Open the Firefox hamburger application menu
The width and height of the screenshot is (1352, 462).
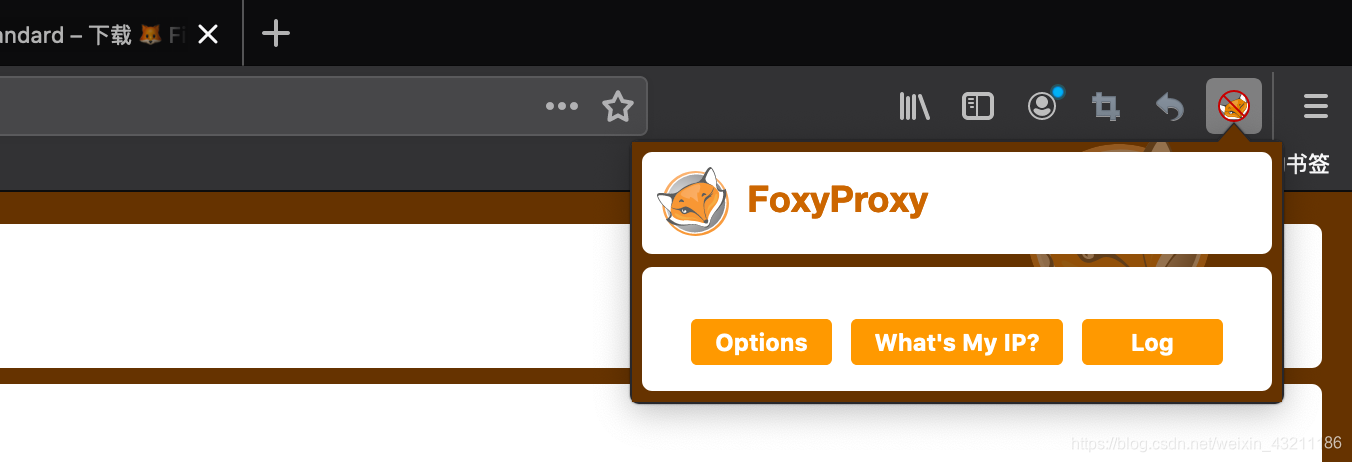coord(1316,106)
